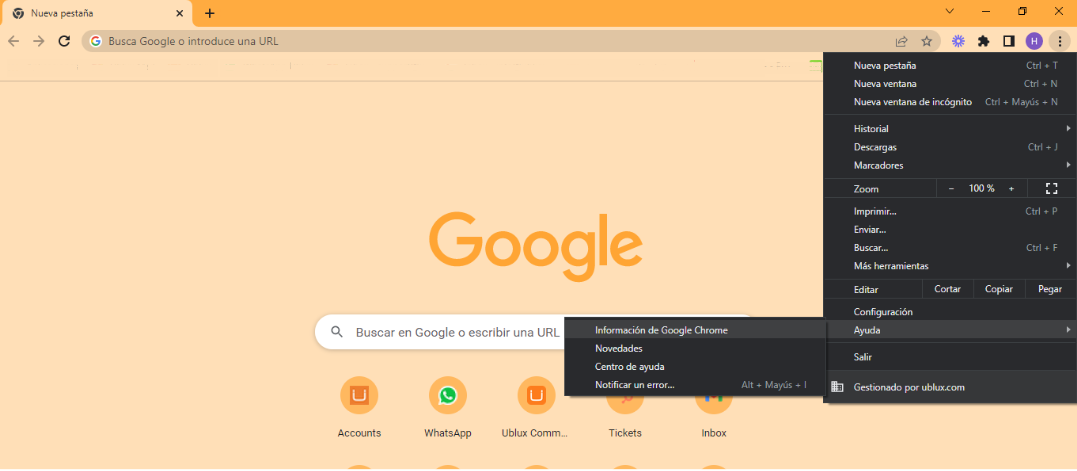Choose Salir from the menu
Image resolution: width=1077 pixels, height=471 pixels.
point(949,357)
